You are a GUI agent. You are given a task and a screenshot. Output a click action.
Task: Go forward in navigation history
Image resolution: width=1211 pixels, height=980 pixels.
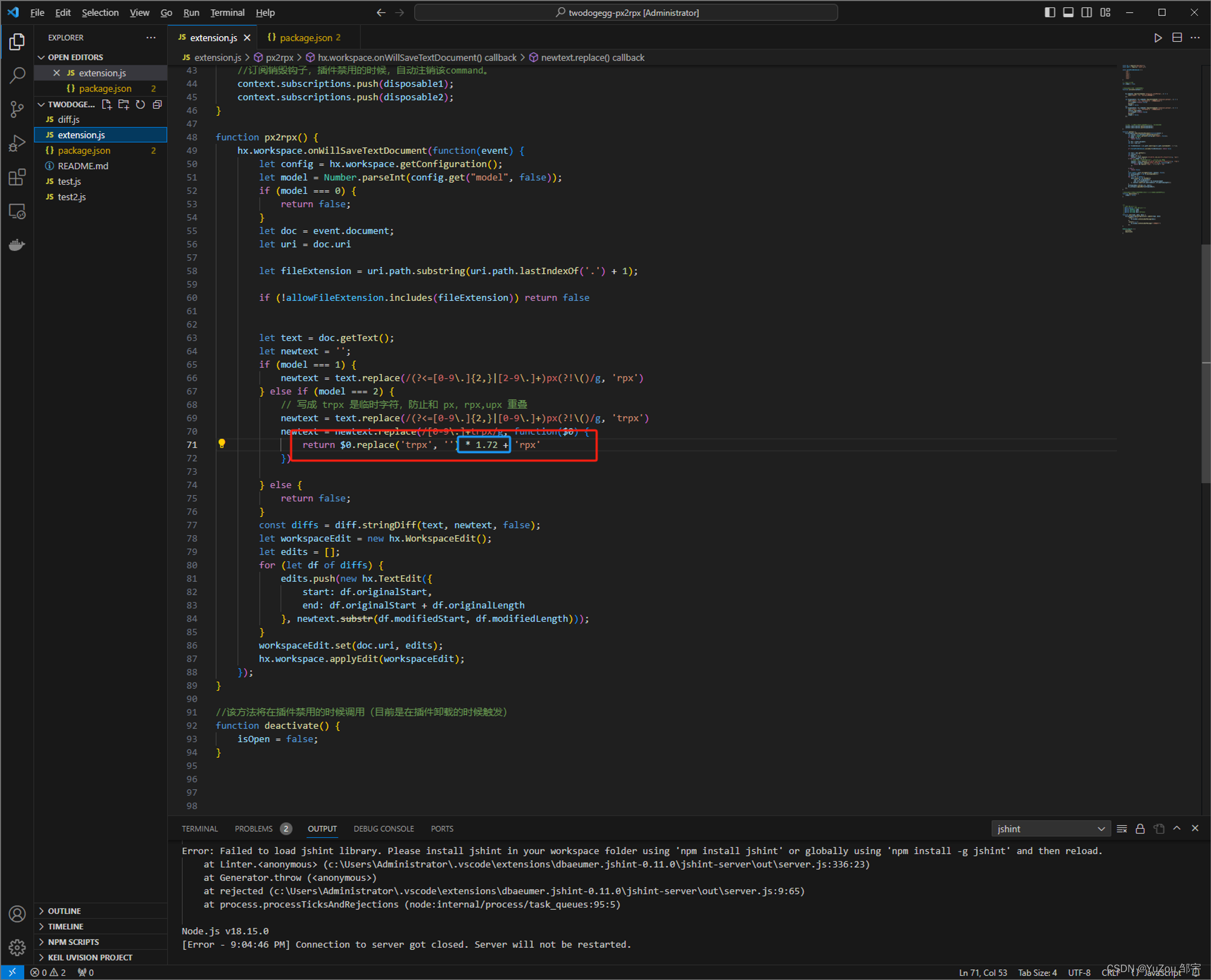(400, 13)
